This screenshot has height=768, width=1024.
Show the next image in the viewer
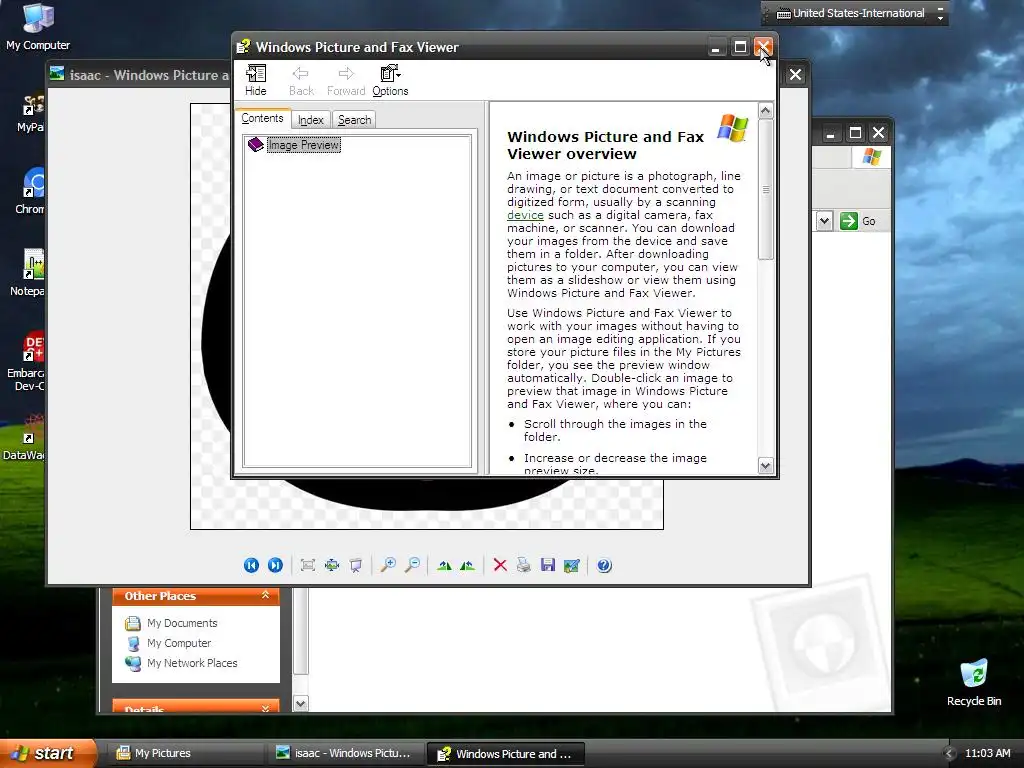pos(276,566)
